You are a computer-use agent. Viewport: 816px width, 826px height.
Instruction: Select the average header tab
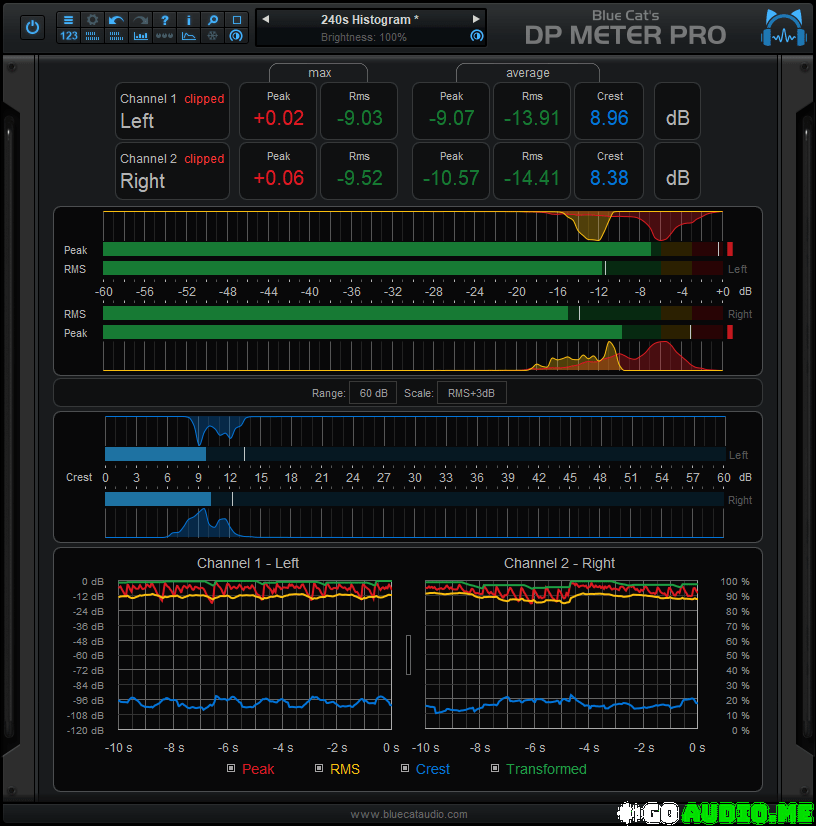527,73
